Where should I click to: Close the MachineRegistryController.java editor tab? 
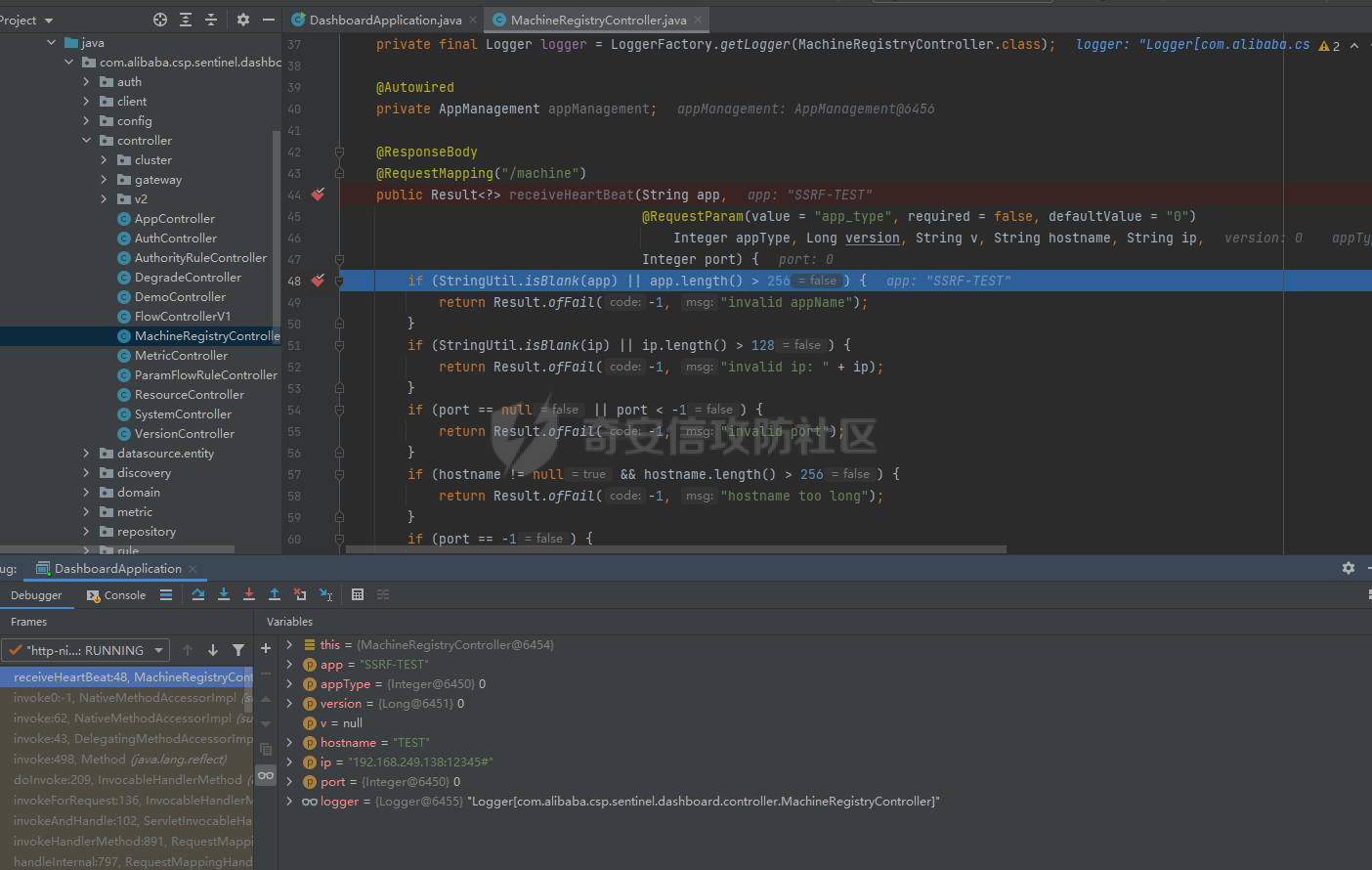point(698,20)
